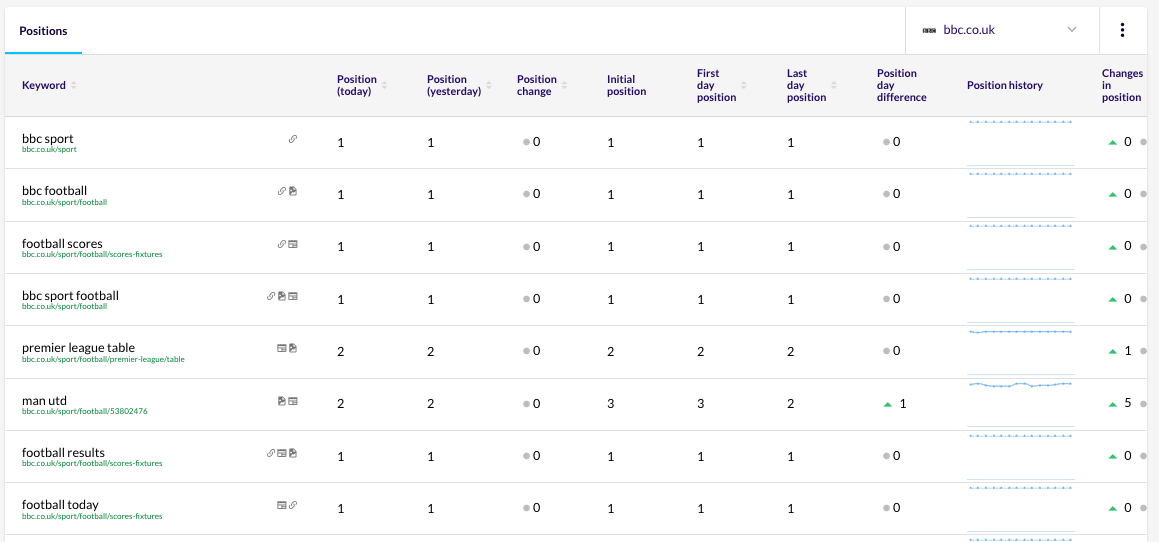
Task: Click Initial position value 3 for man utd
Action: (611, 404)
